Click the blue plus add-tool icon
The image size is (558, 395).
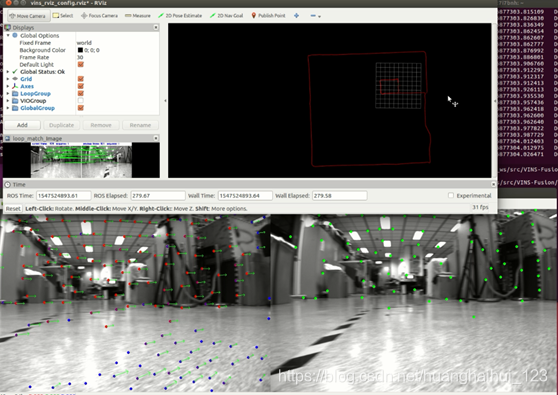(x=296, y=16)
